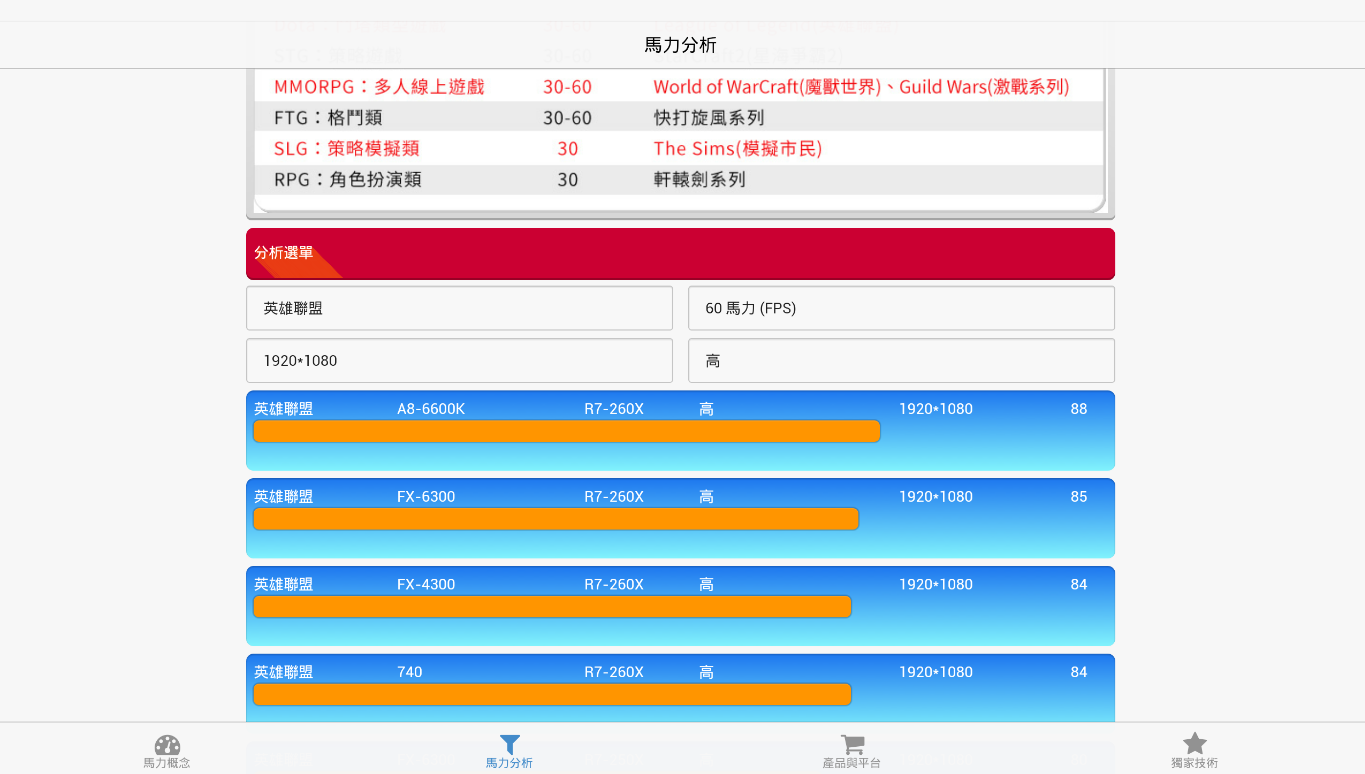Select the A8-6600K result card
This screenshot has height=774, width=1365.
[680, 430]
